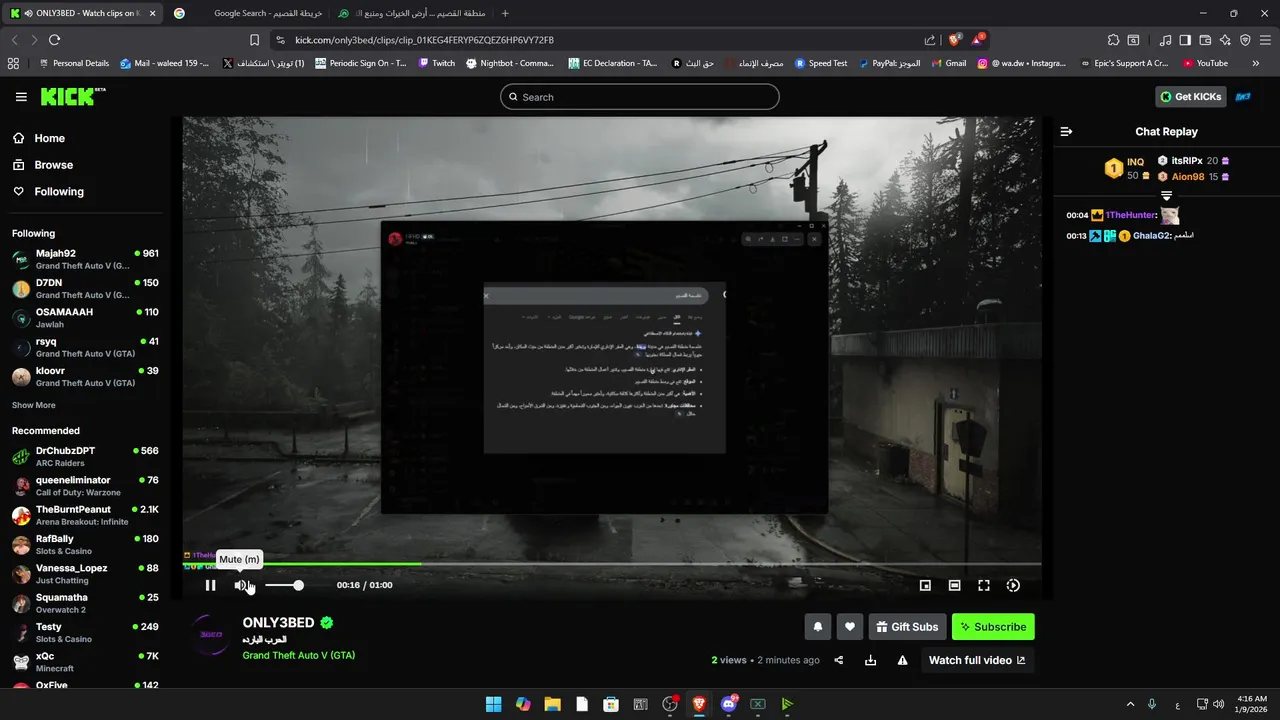Go to the Kick home logo
1280x720 pixels.
(73, 96)
